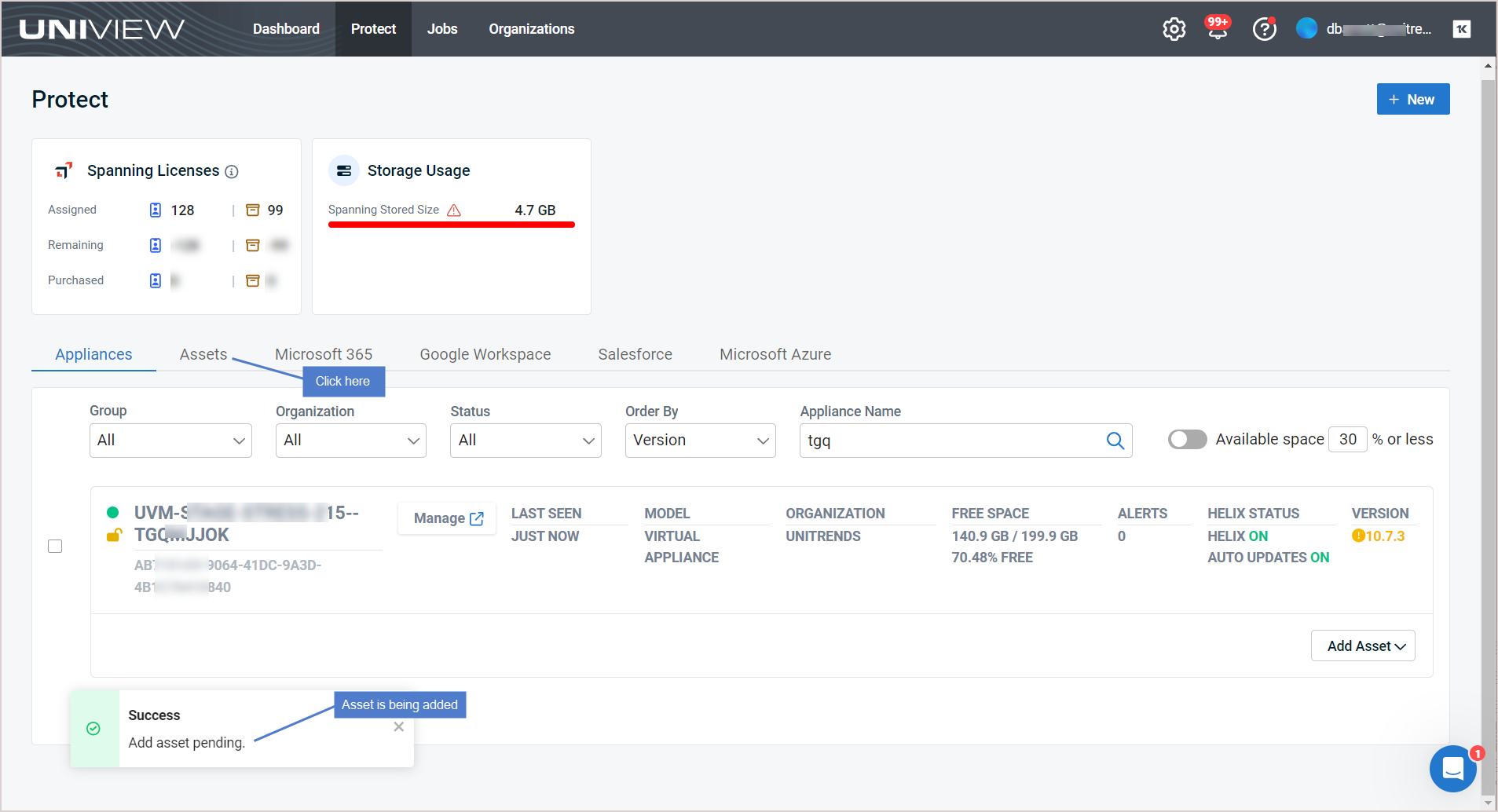Navigate to the Jobs menu item
1498x812 pixels.
pyautogui.click(x=442, y=28)
